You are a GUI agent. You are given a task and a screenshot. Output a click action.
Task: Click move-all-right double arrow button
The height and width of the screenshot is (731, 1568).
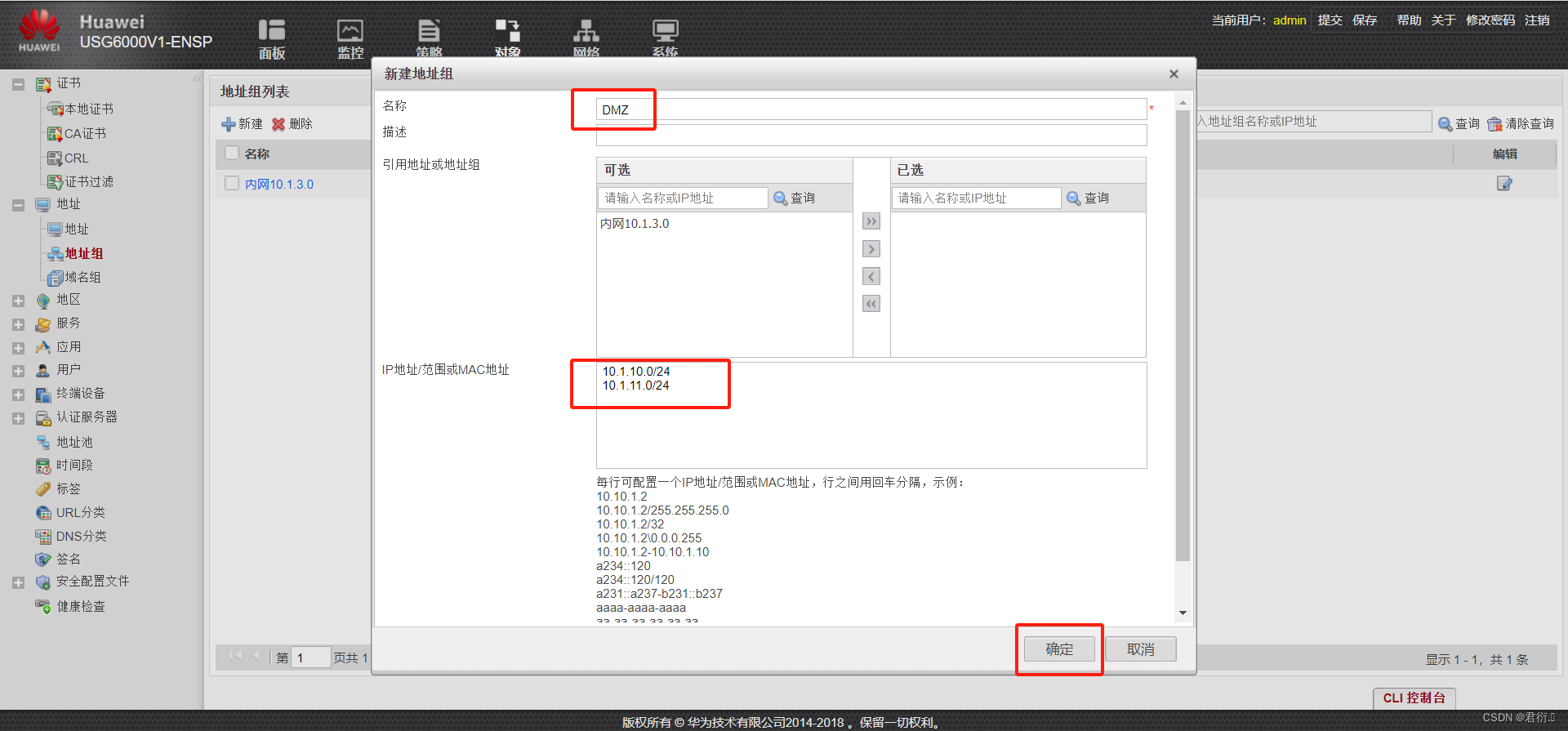click(x=871, y=221)
